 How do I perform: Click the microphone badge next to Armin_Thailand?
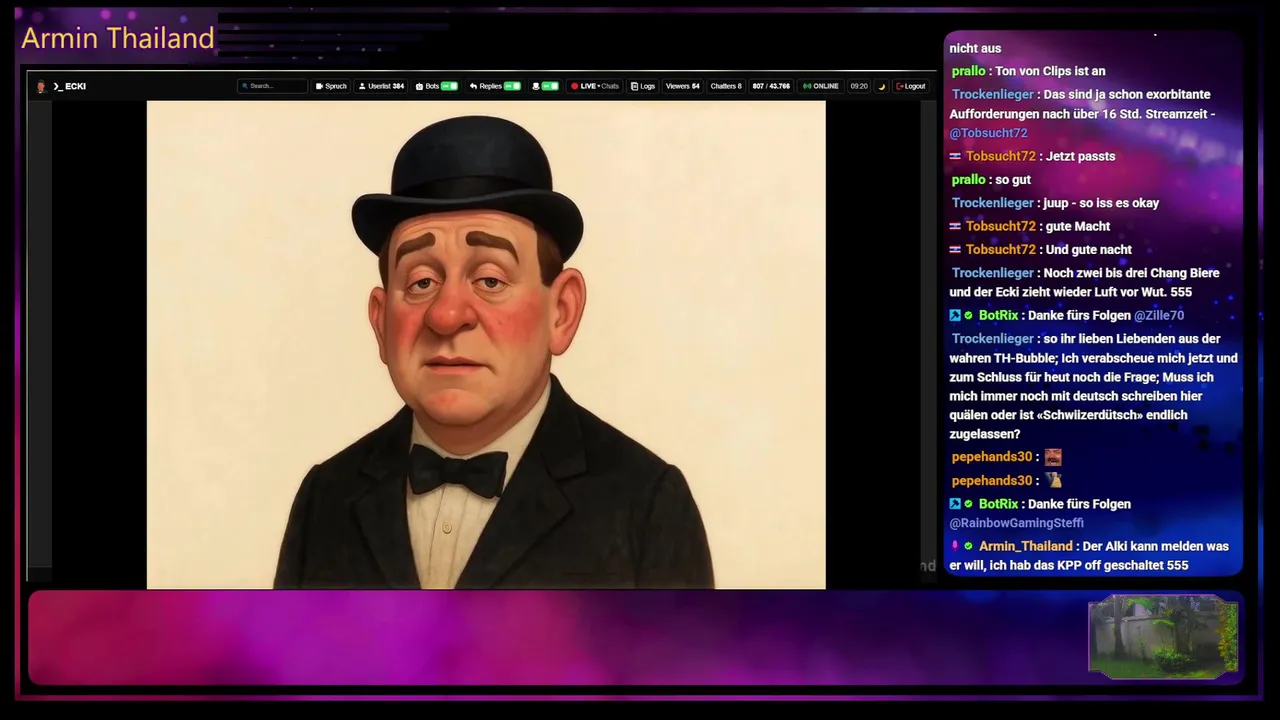tap(955, 546)
